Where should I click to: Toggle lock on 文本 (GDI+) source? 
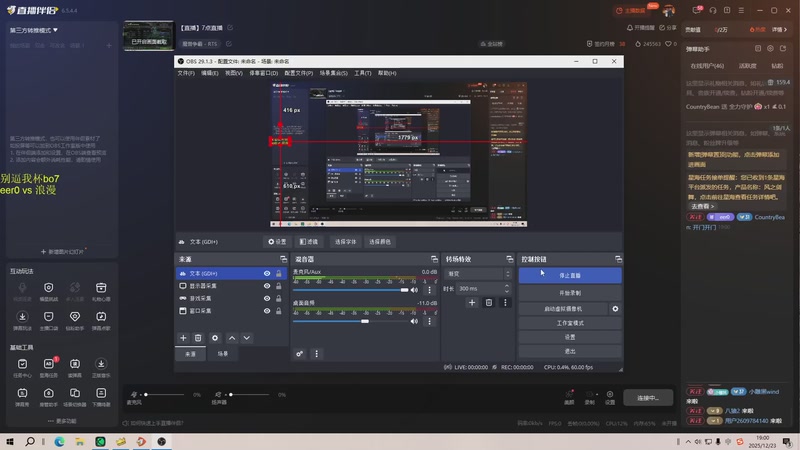point(279,273)
